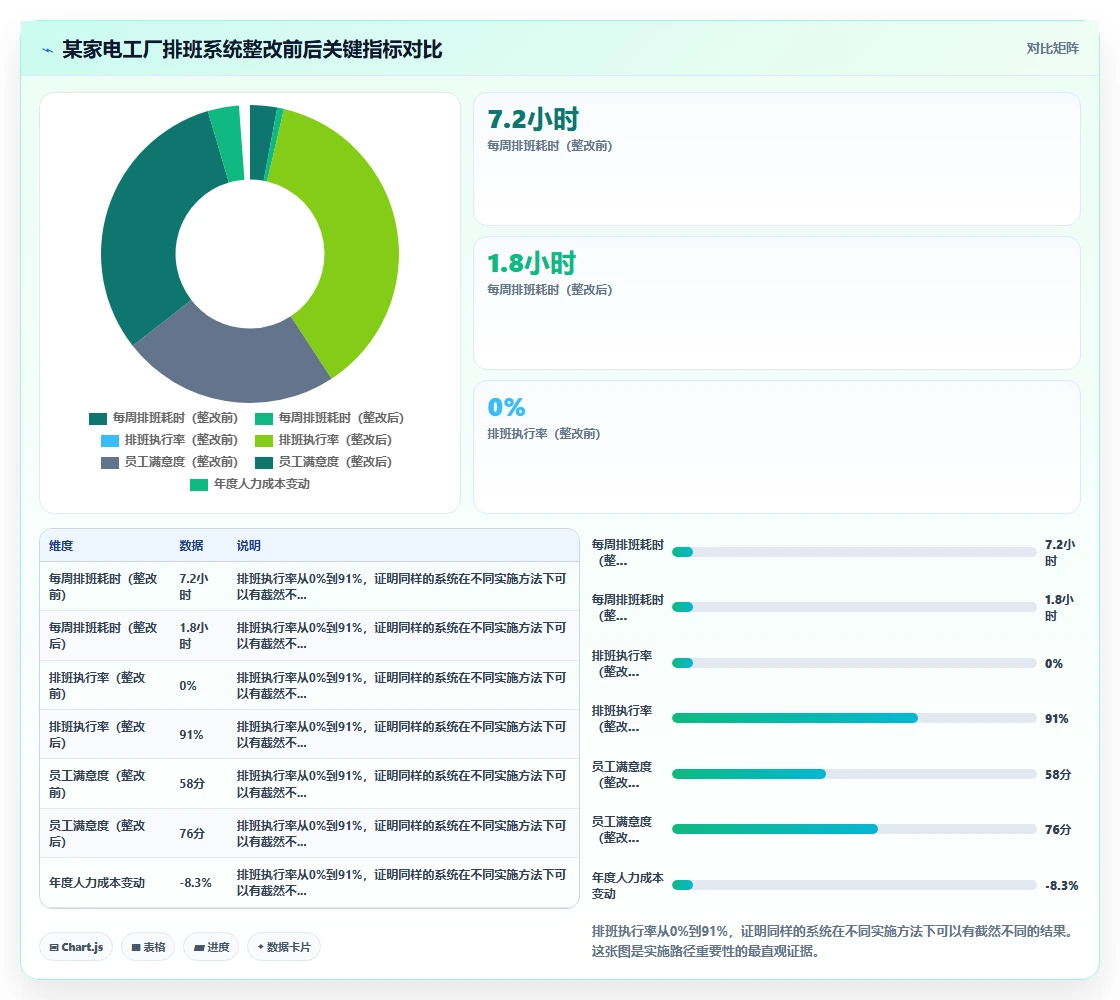Click the -8.3% 年度人力成本变动 progress bar
The image size is (1120, 1000).
854,885
